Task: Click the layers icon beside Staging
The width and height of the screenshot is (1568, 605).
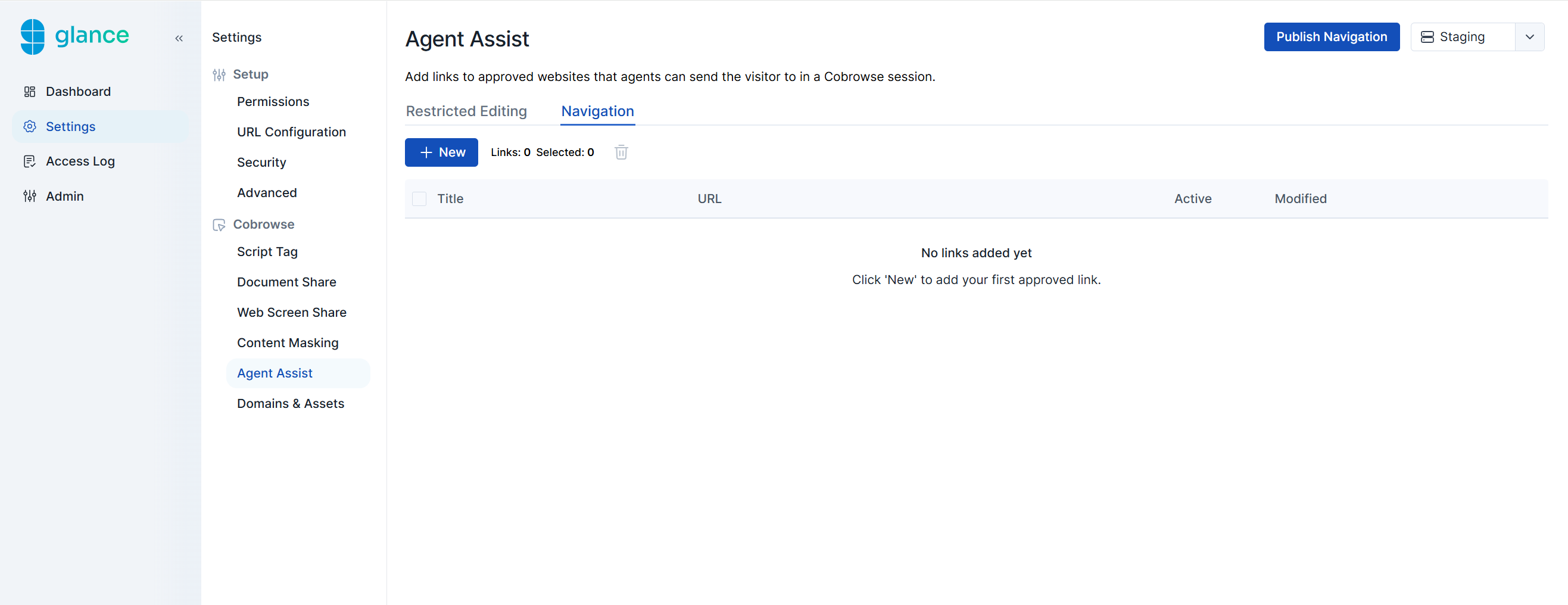Action: click(x=1429, y=36)
